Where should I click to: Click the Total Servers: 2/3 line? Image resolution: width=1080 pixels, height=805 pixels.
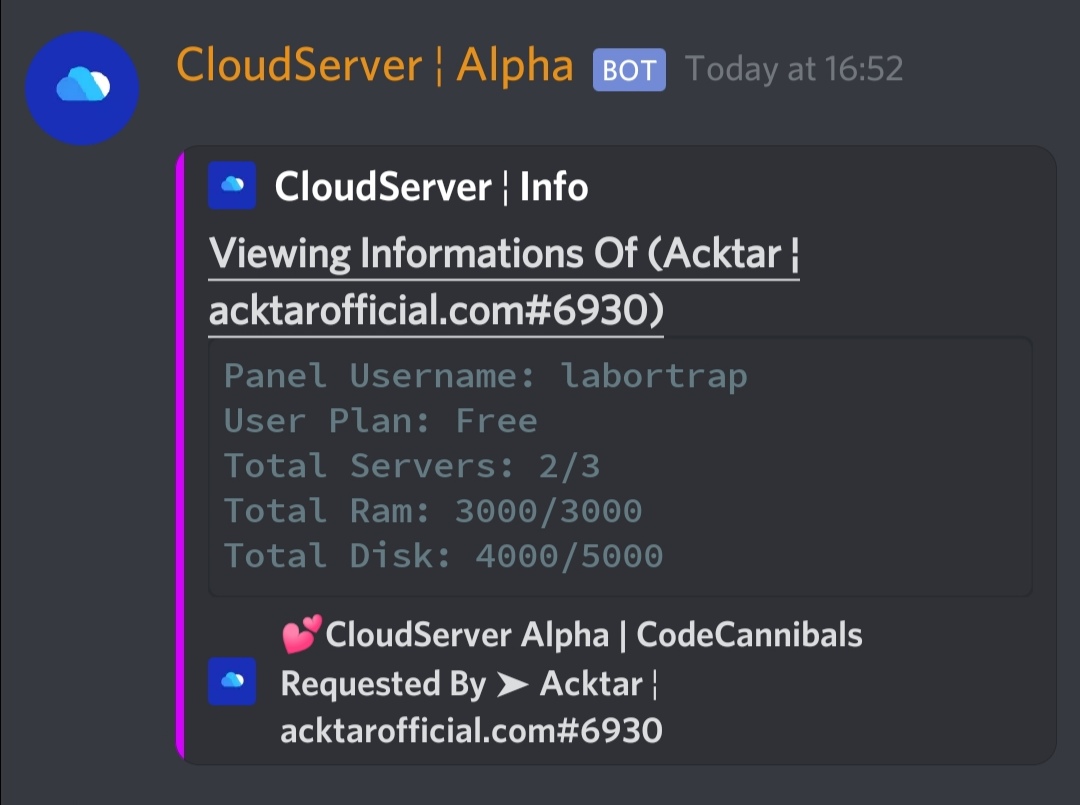pos(411,466)
